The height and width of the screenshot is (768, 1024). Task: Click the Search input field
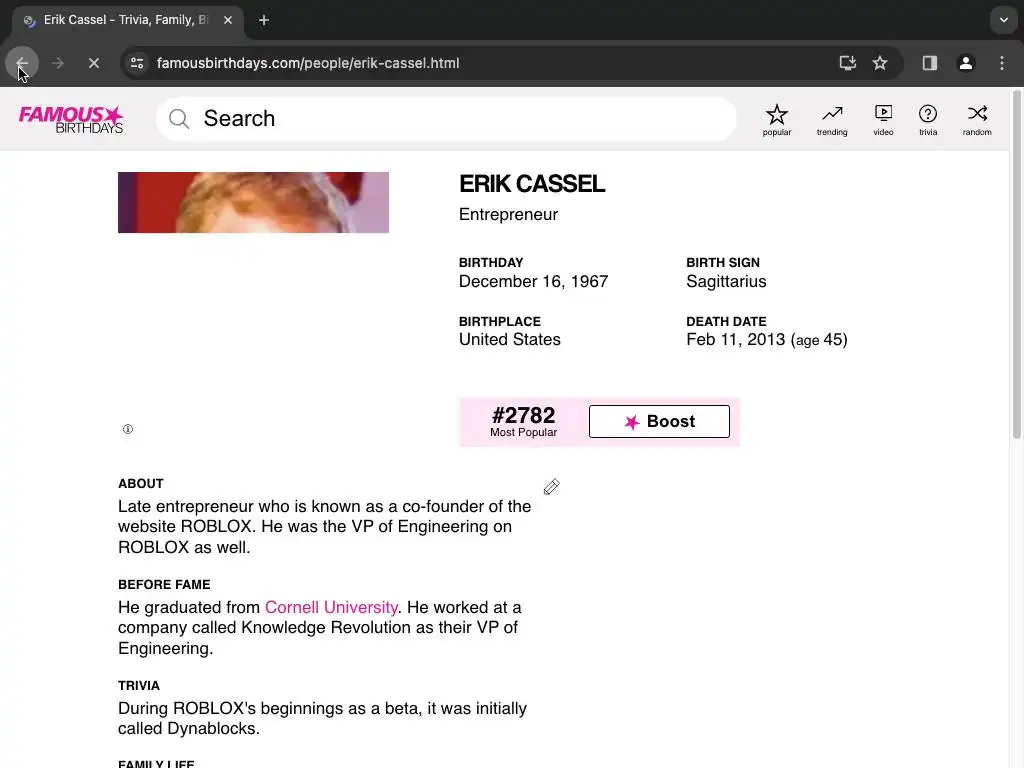446,119
